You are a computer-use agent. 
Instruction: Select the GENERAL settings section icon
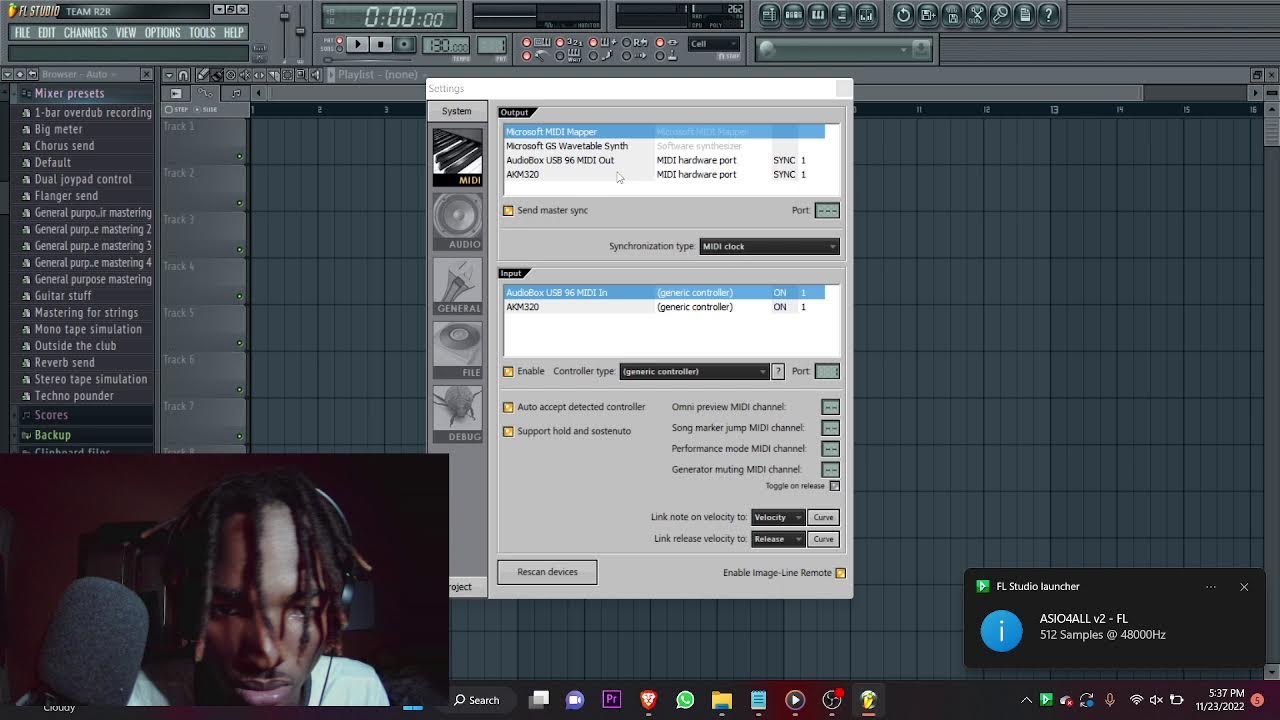457,285
